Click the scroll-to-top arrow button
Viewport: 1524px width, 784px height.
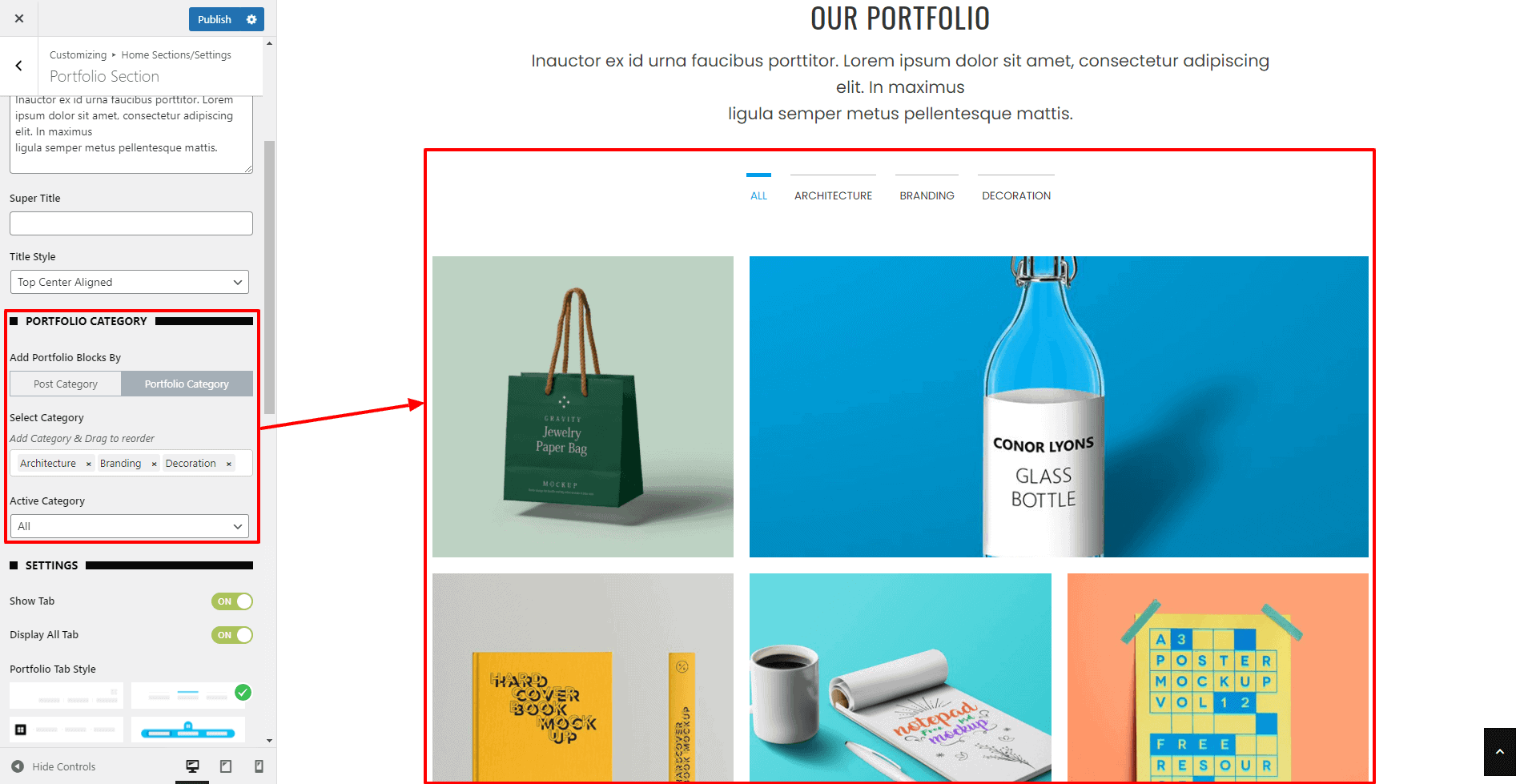point(1499,752)
